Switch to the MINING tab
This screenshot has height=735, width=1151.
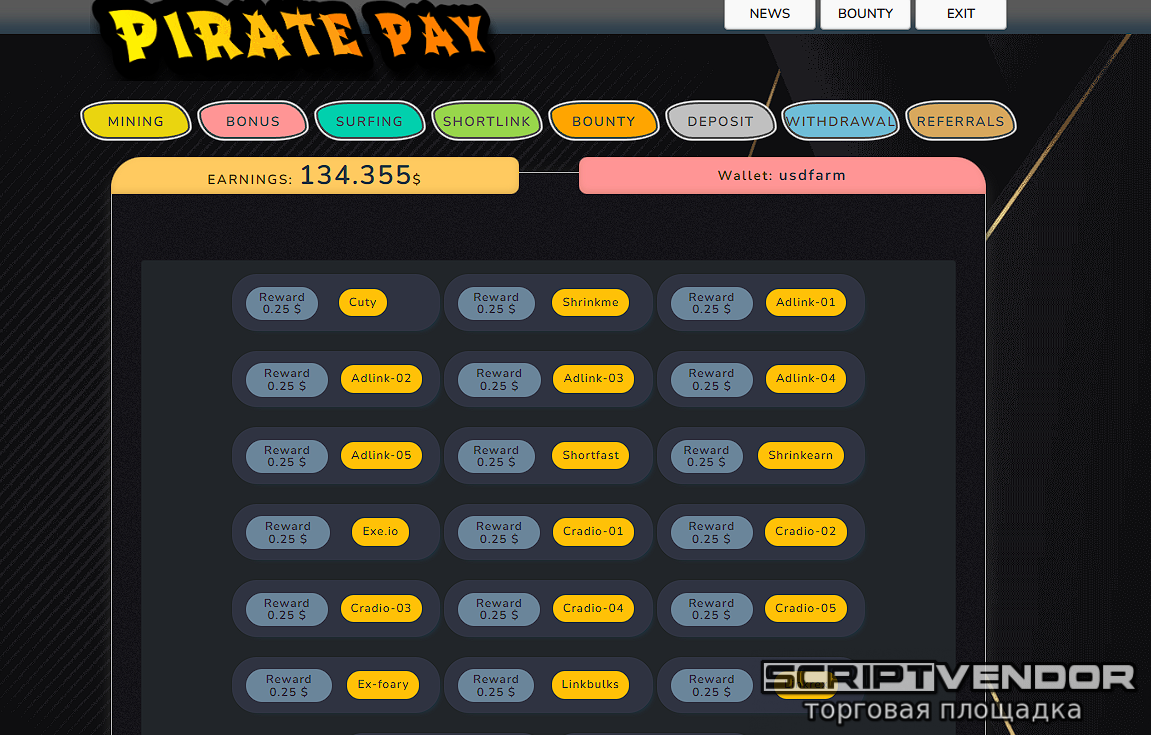point(136,121)
